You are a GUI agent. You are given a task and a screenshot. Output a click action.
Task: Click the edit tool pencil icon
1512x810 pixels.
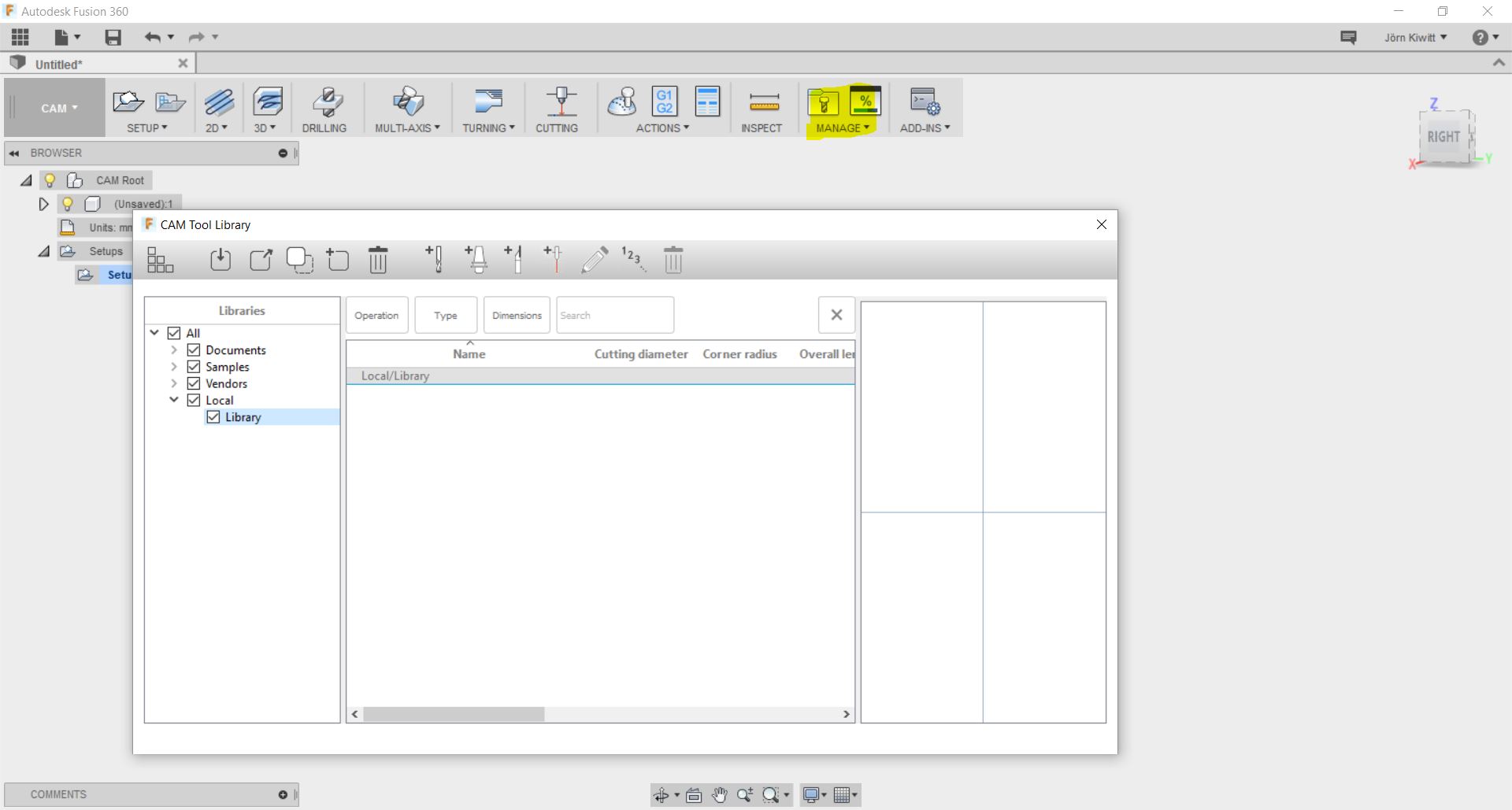click(x=595, y=260)
